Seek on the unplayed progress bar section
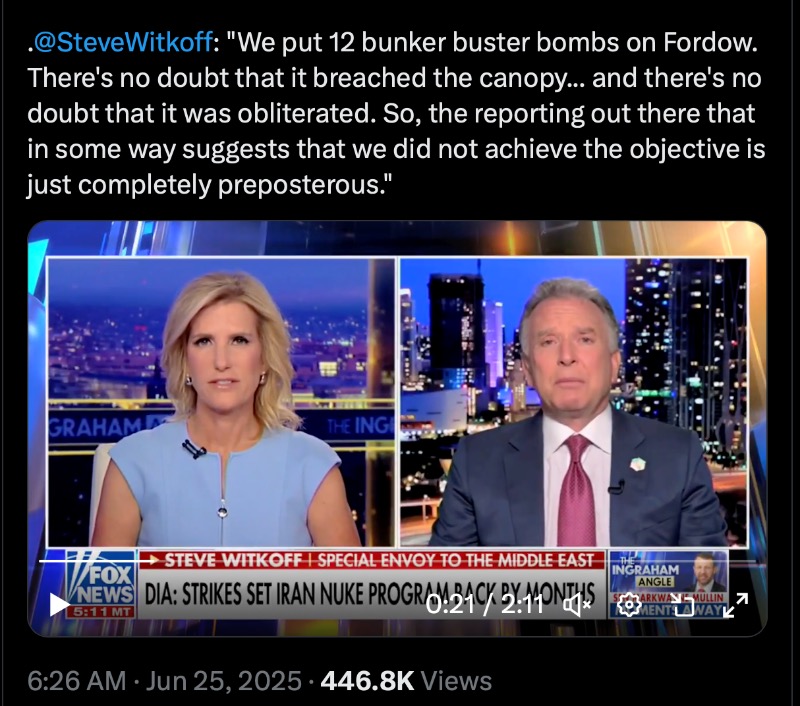 454,561
